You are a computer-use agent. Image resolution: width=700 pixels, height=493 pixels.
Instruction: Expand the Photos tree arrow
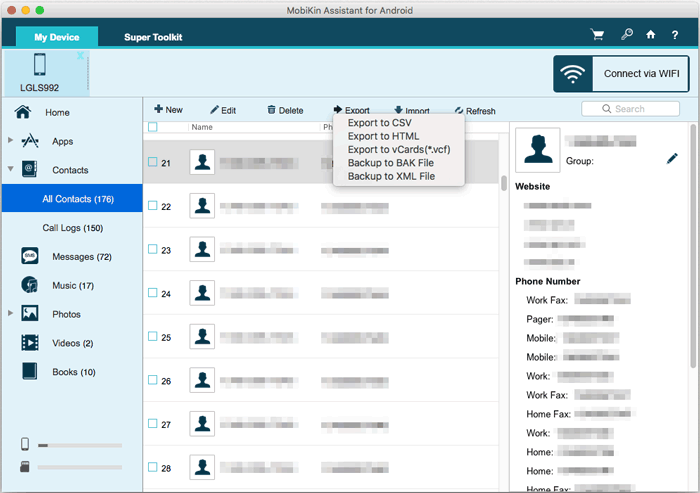pyautogui.click(x=10, y=313)
